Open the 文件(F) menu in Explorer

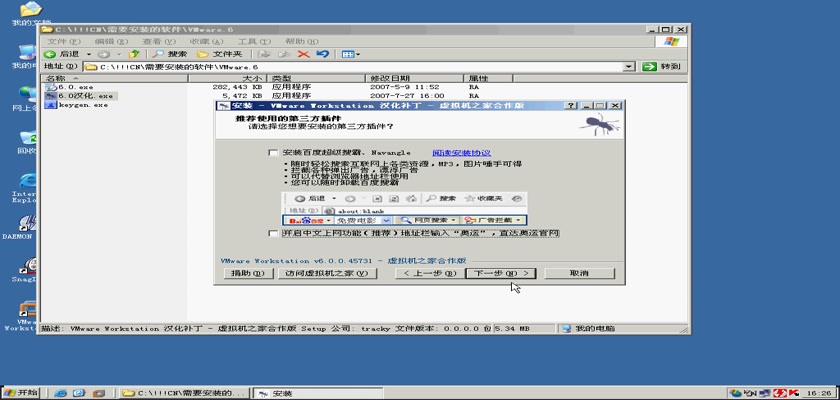pos(64,41)
